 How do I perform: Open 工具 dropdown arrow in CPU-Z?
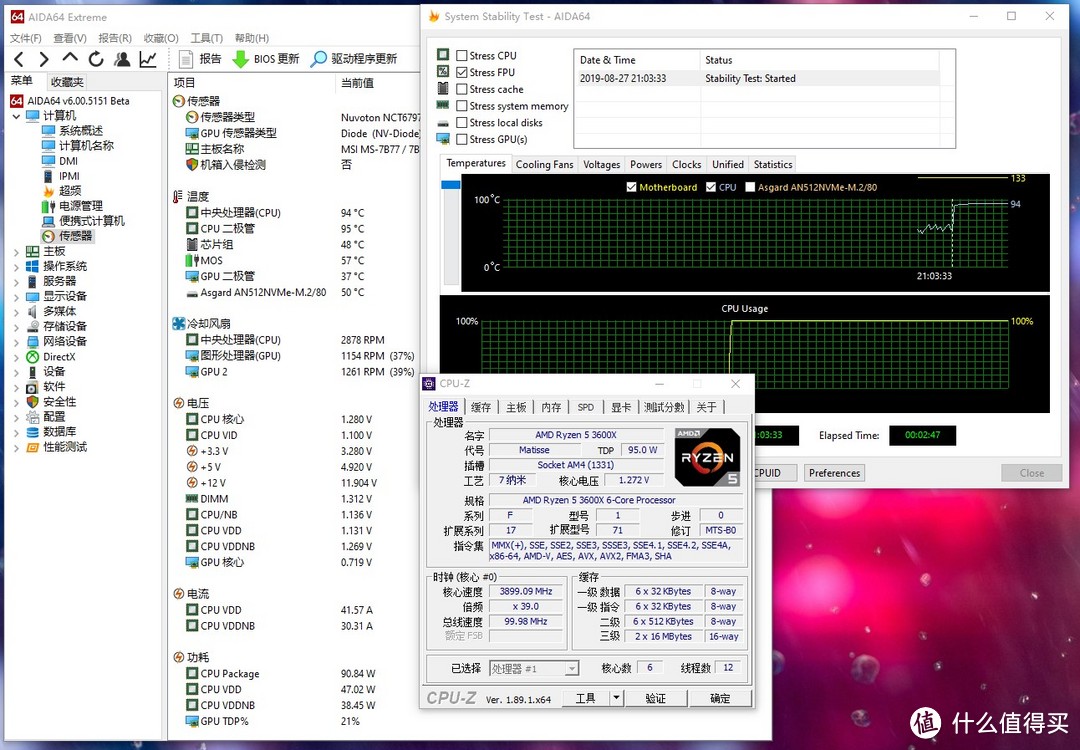[616, 698]
